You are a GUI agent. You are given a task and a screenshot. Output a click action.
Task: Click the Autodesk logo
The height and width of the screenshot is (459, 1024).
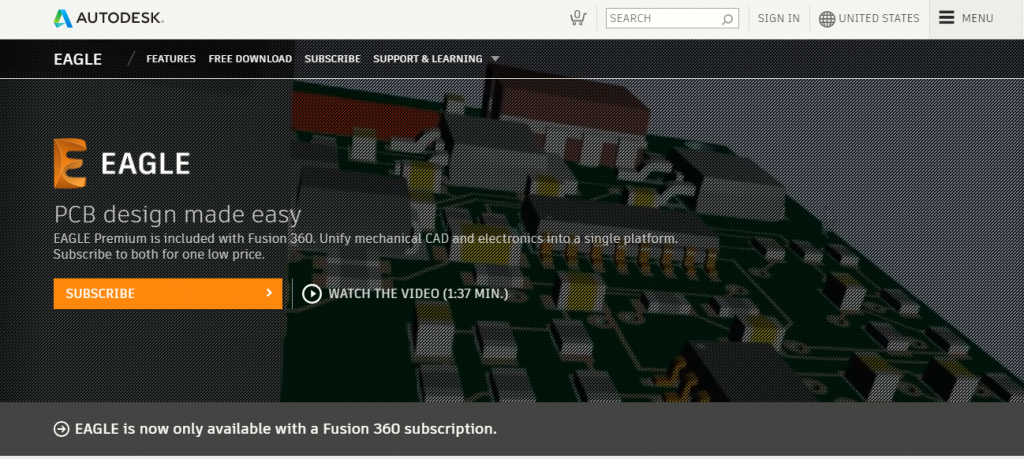108,18
